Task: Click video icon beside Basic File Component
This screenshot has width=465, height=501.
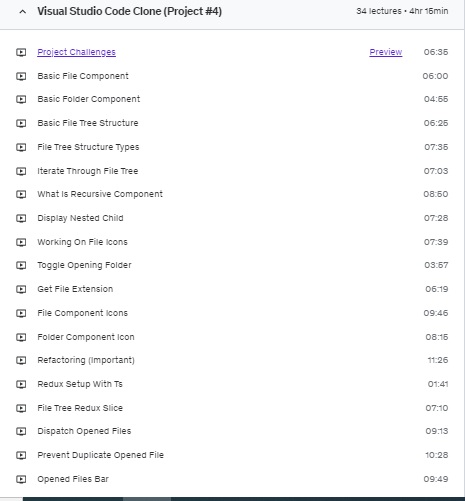Action: click(21, 76)
